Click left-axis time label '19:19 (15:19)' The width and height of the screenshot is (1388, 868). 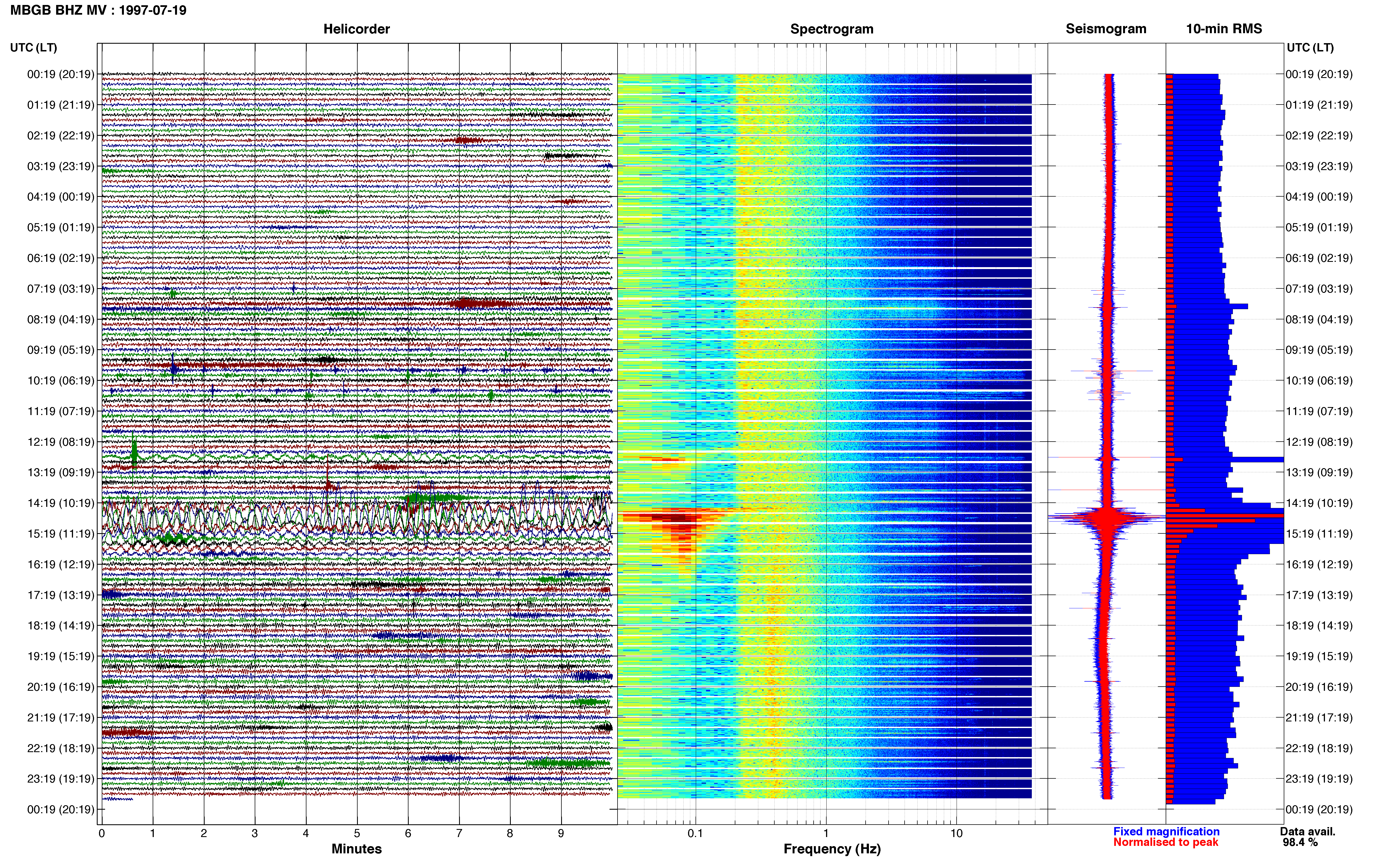coord(61,656)
